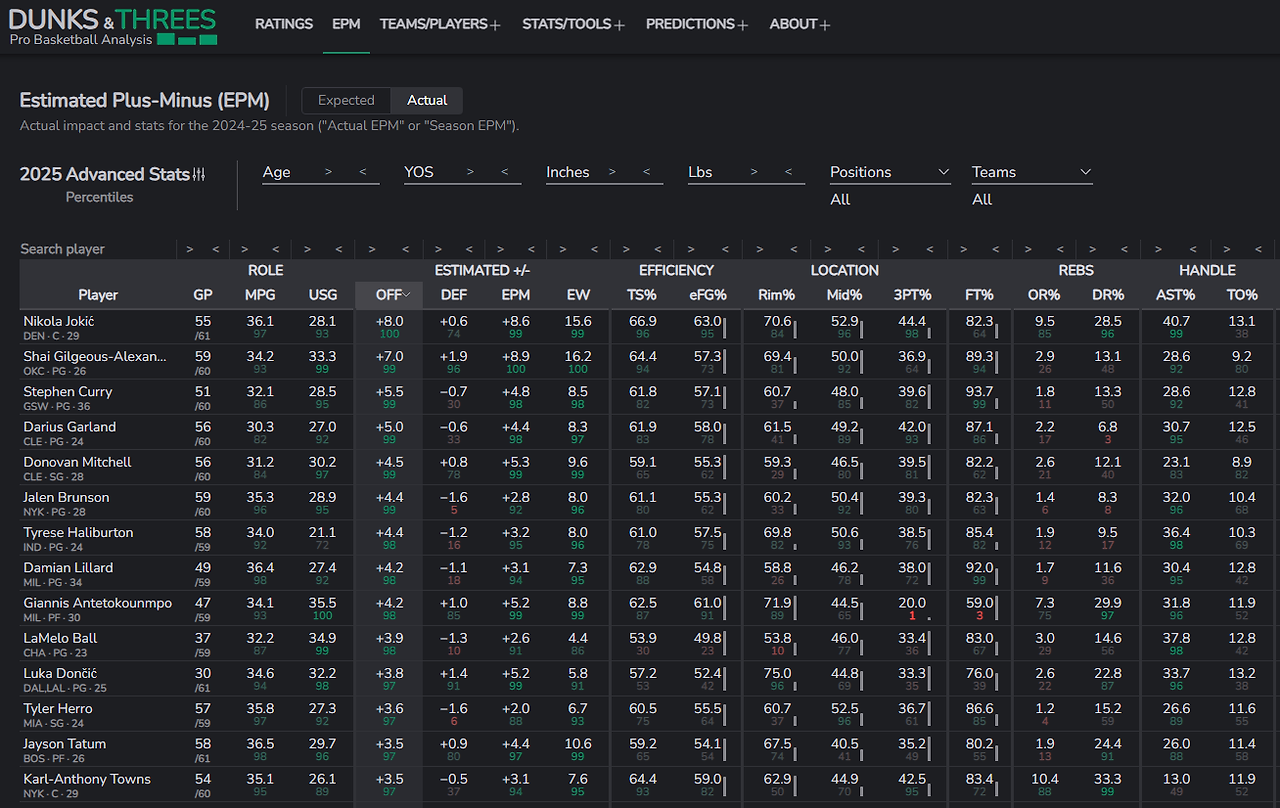Click the greater-than icon beside Lbs
This screenshot has width=1280, height=808.
(x=754, y=172)
